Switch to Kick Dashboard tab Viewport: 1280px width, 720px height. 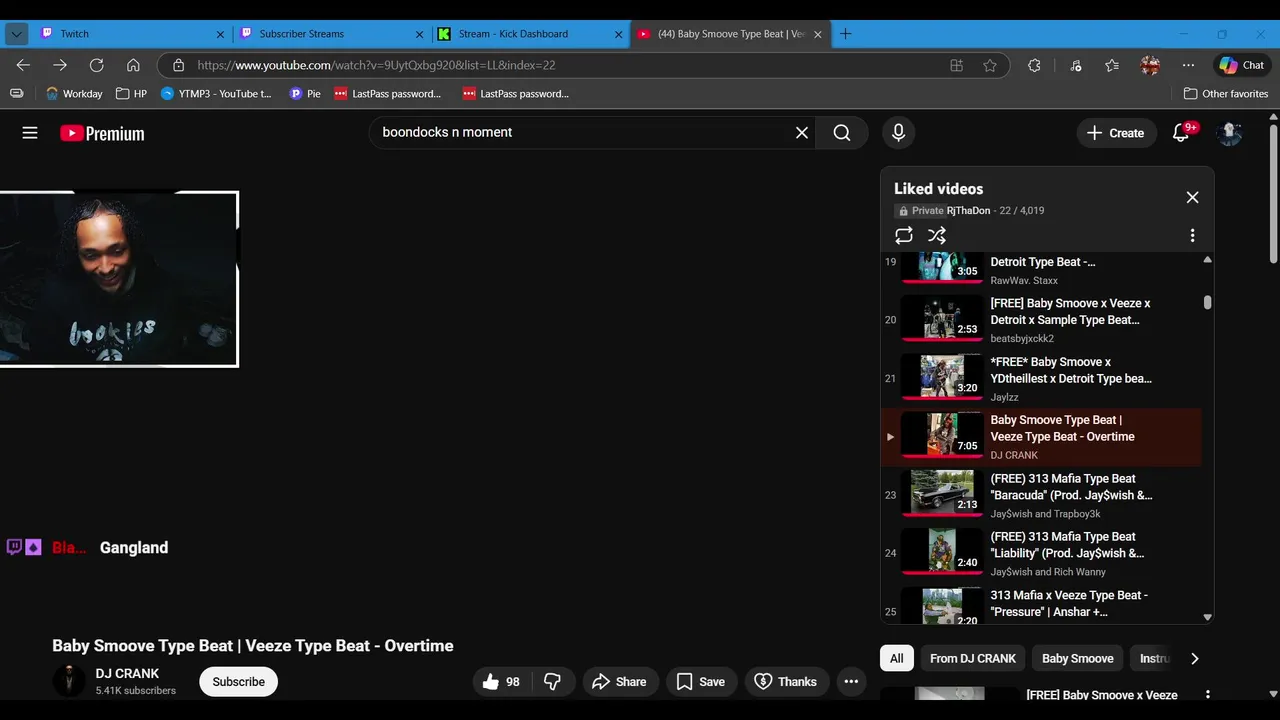click(x=531, y=33)
